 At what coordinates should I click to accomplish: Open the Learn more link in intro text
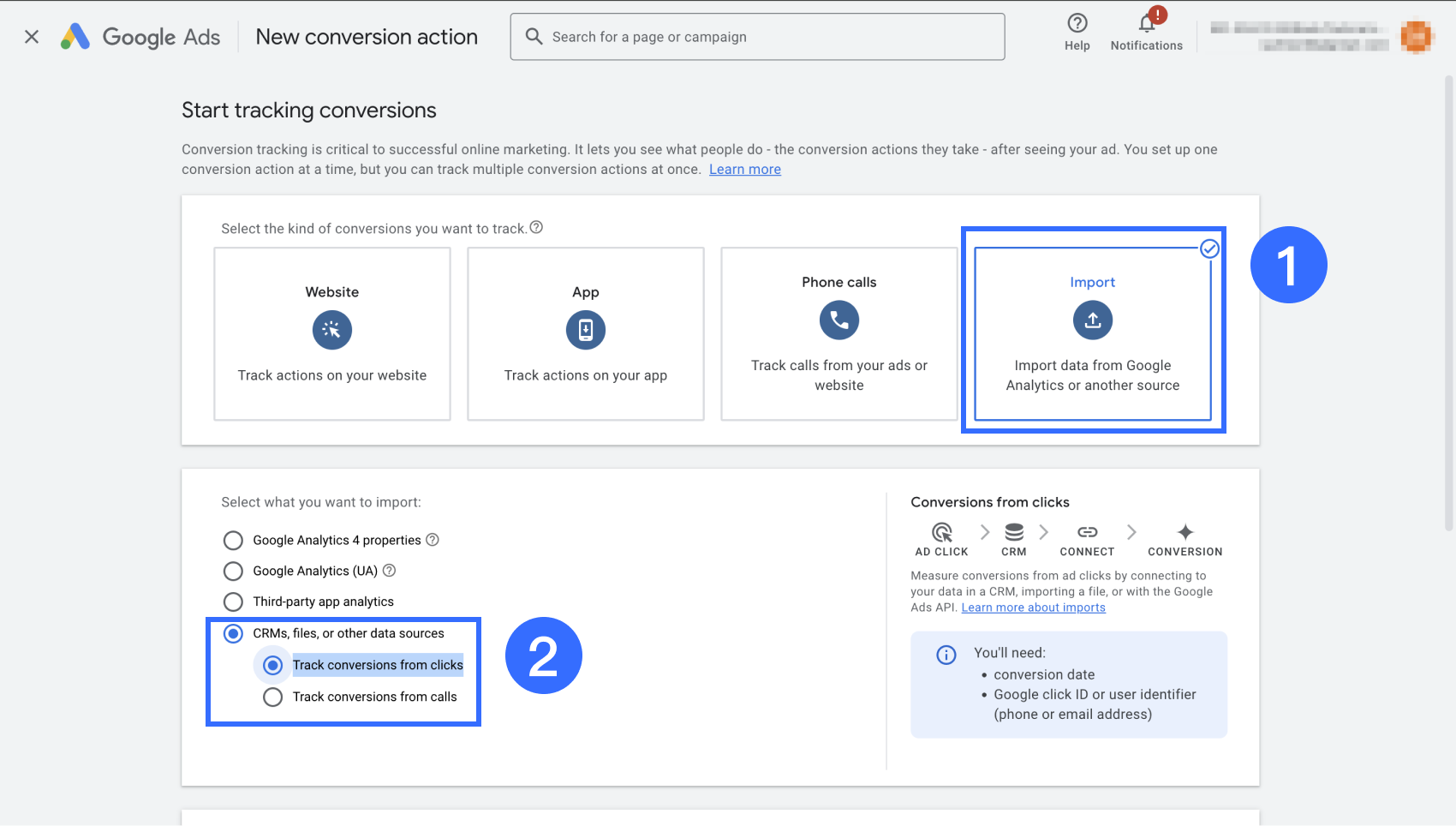point(744,170)
